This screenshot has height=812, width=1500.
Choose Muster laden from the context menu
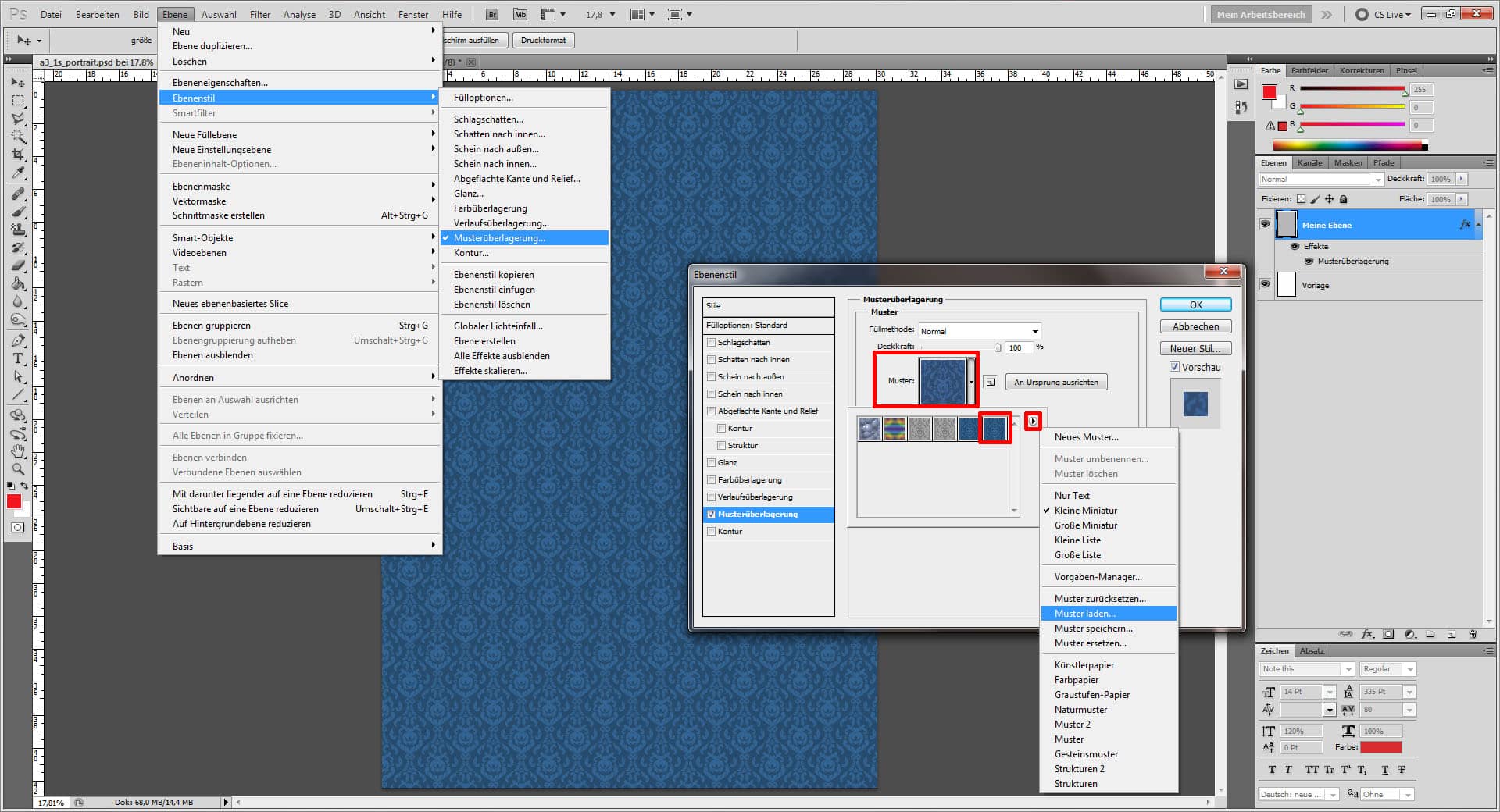[x=1084, y=613]
